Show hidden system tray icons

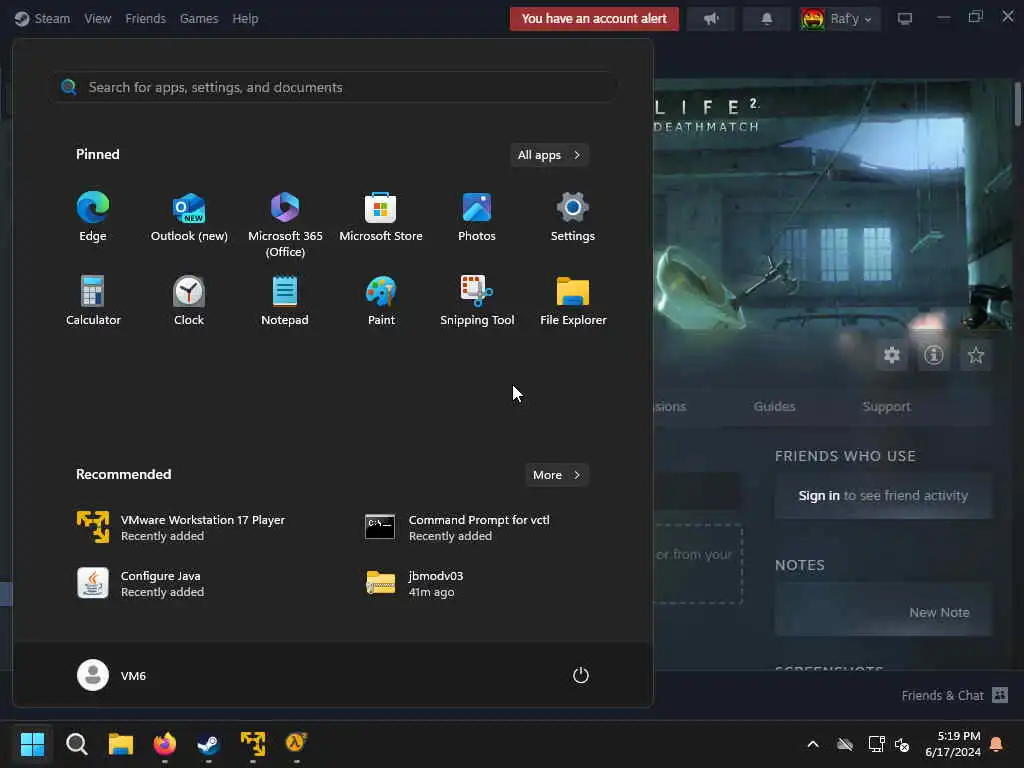812,744
